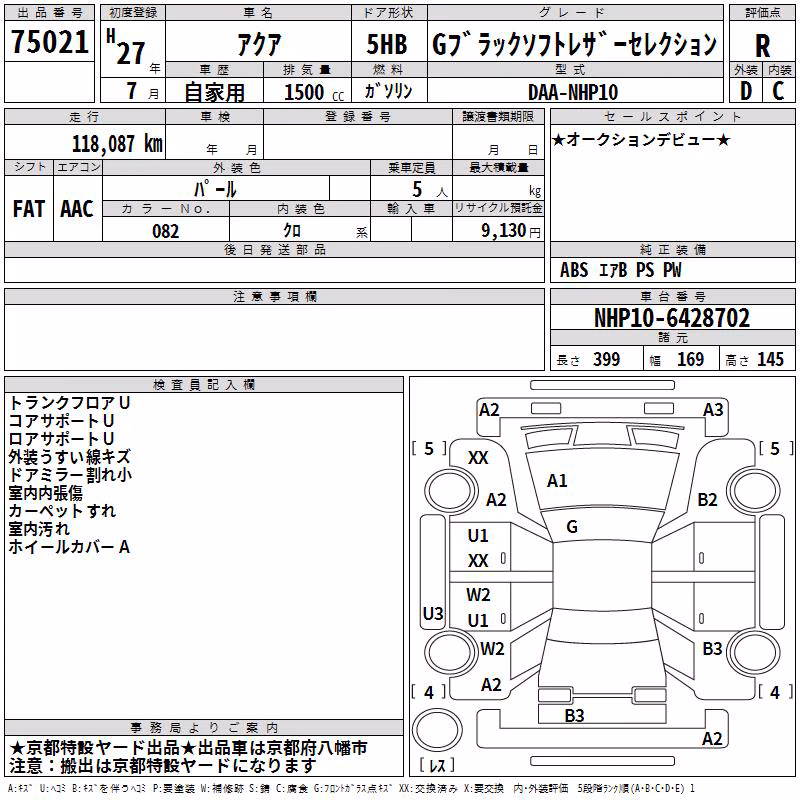
Task: Click office notice ★京都特設ヤード出品★ line
Action: point(188,748)
